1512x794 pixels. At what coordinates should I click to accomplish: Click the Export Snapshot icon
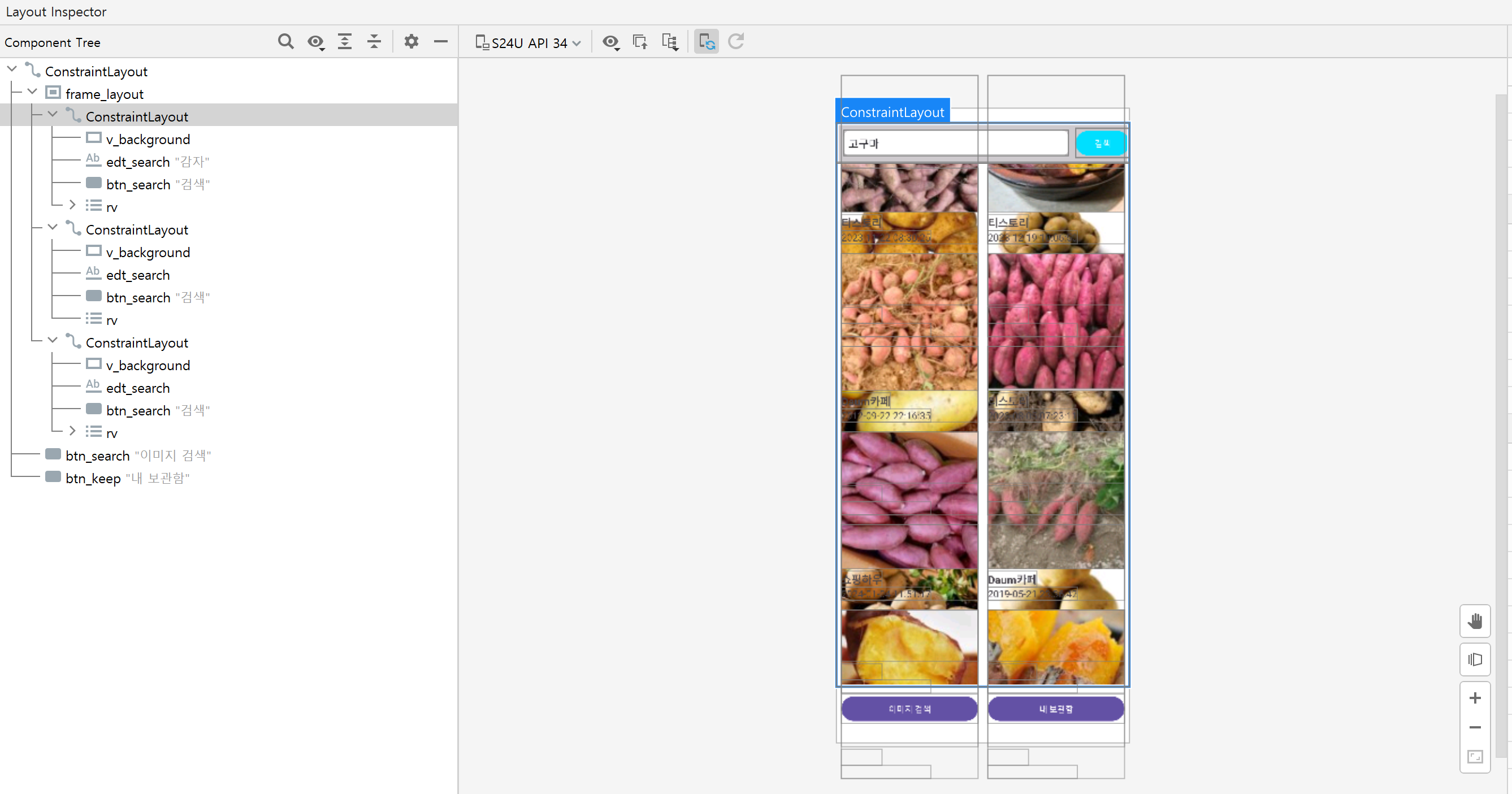tap(670, 42)
